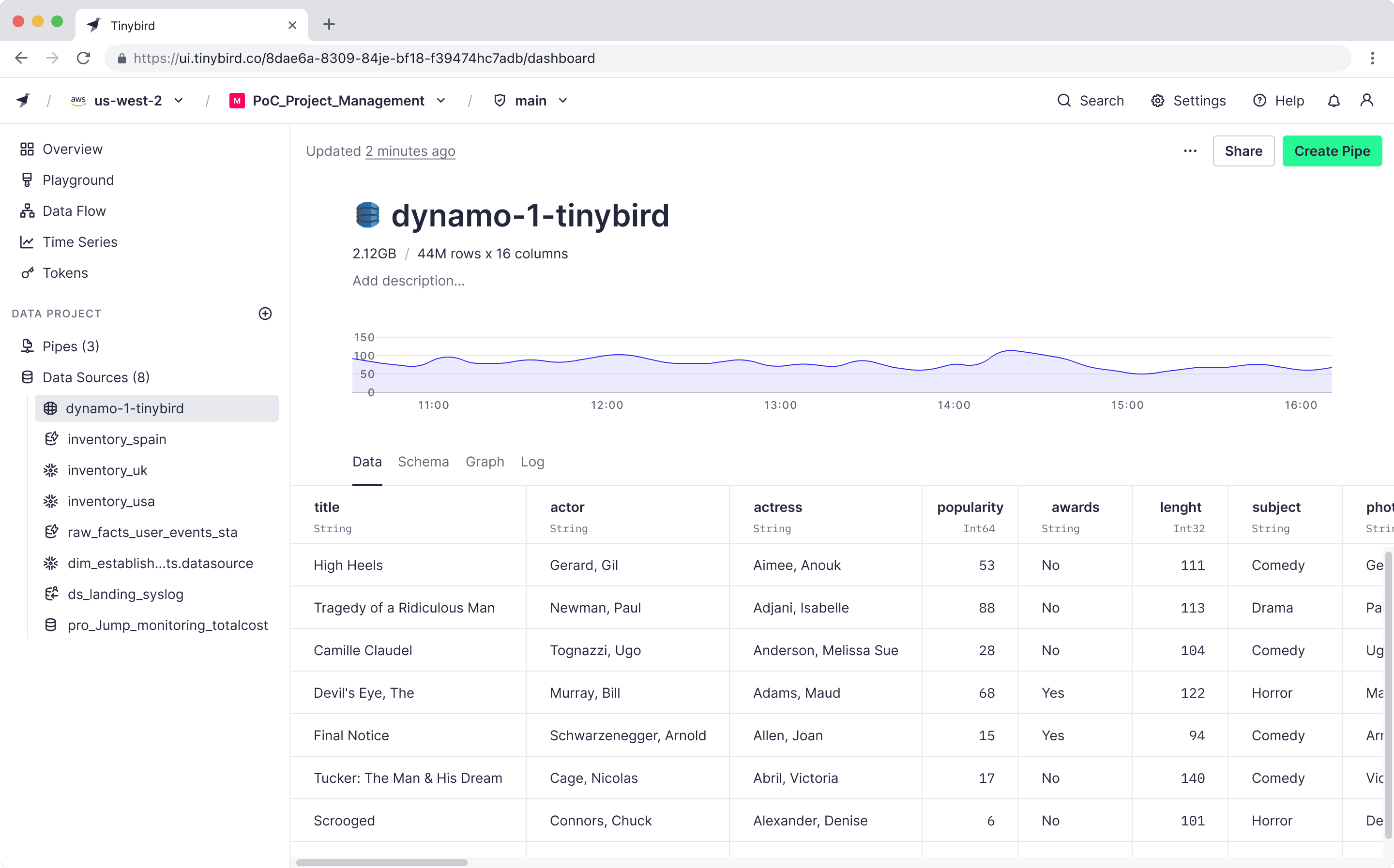Switch to the Schema tab
1394x868 pixels.
tap(423, 462)
